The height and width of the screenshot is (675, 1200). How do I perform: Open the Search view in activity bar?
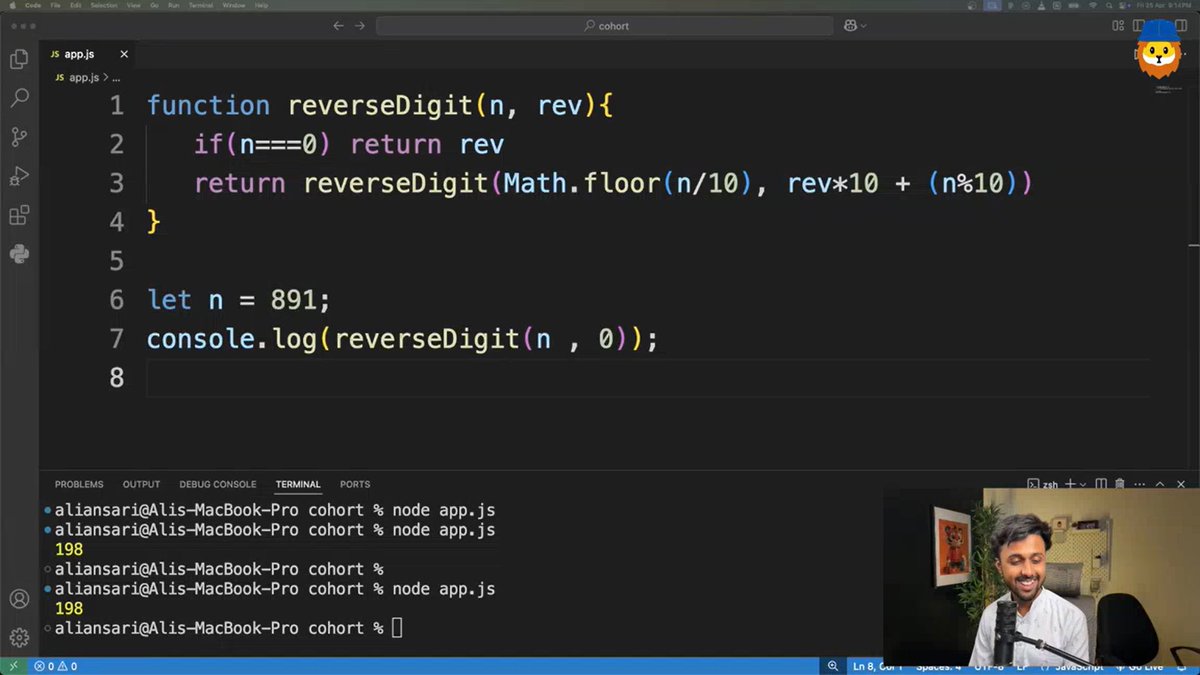(x=19, y=98)
